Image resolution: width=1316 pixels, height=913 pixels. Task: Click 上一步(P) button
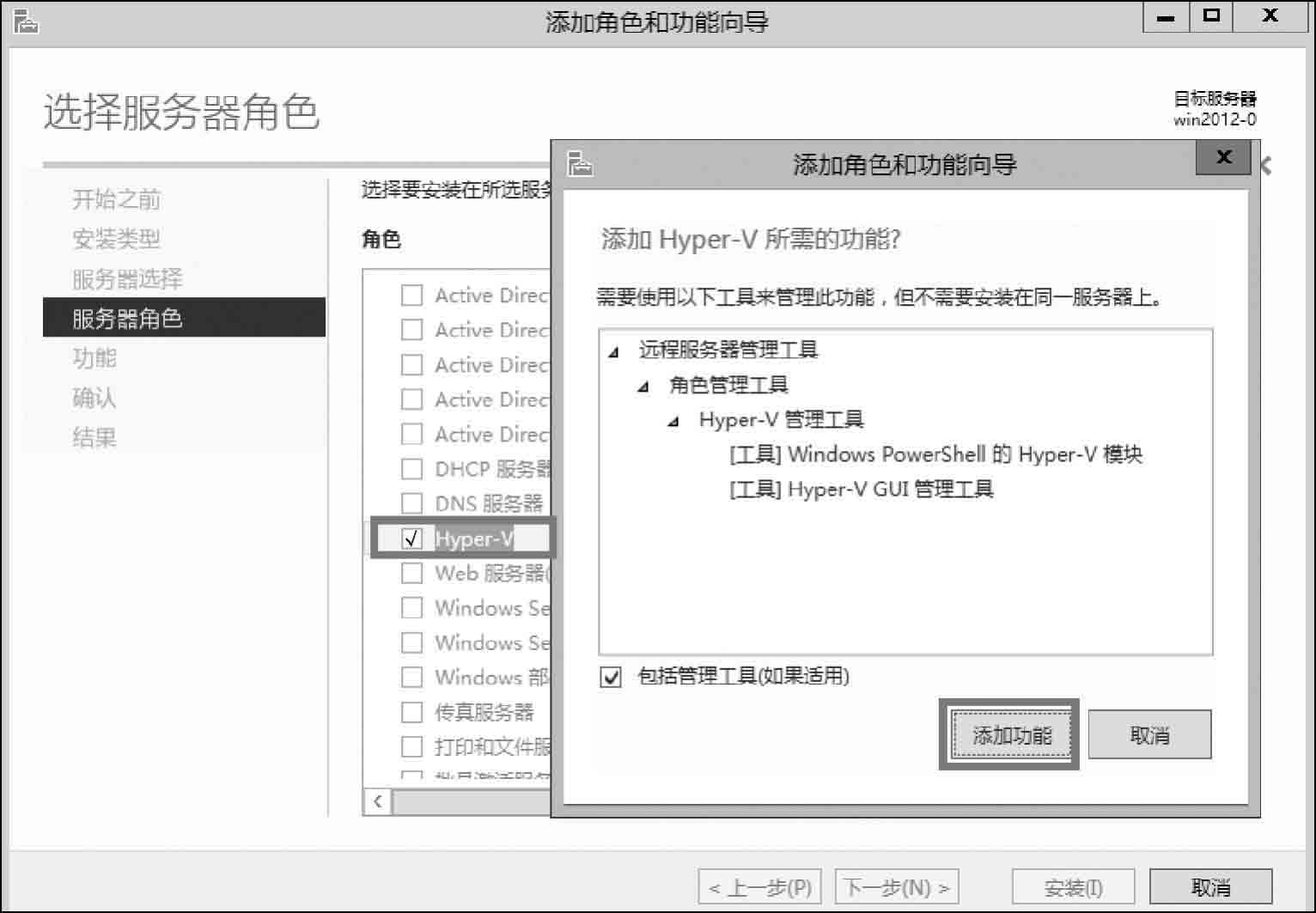click(x=760, y=887)
